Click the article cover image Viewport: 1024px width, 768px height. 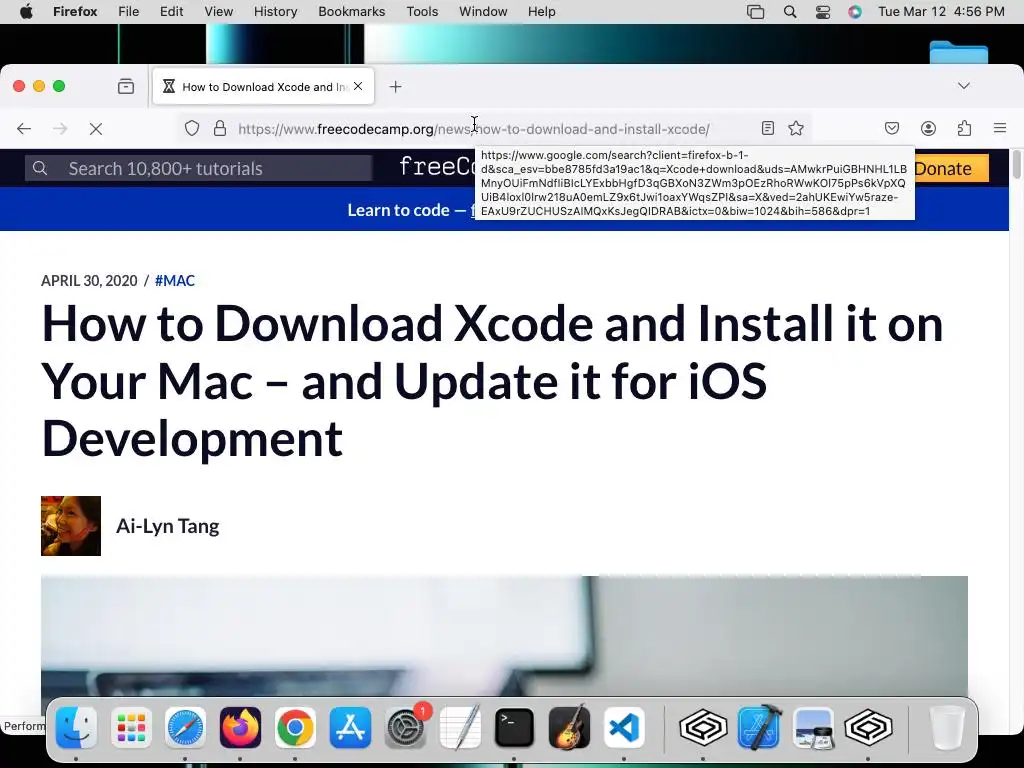tap(504, 637)
